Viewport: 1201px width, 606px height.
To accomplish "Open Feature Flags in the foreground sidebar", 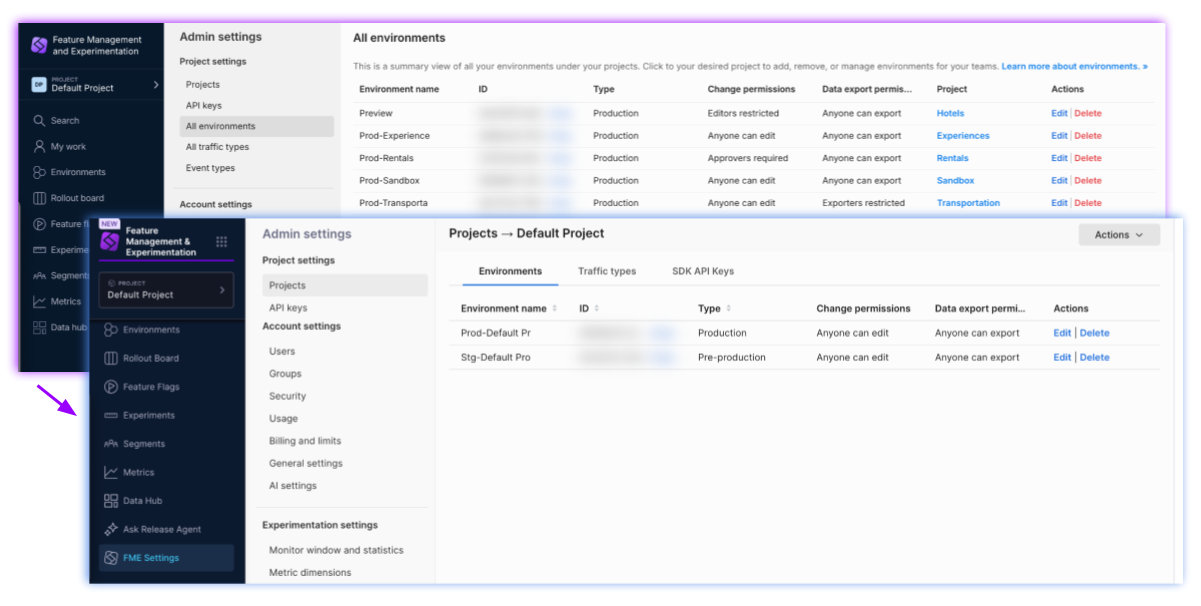I will point(151,387).
